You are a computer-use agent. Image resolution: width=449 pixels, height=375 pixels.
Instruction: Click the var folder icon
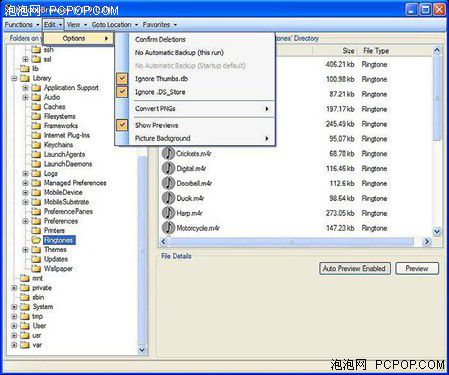(x=25, y=345)
